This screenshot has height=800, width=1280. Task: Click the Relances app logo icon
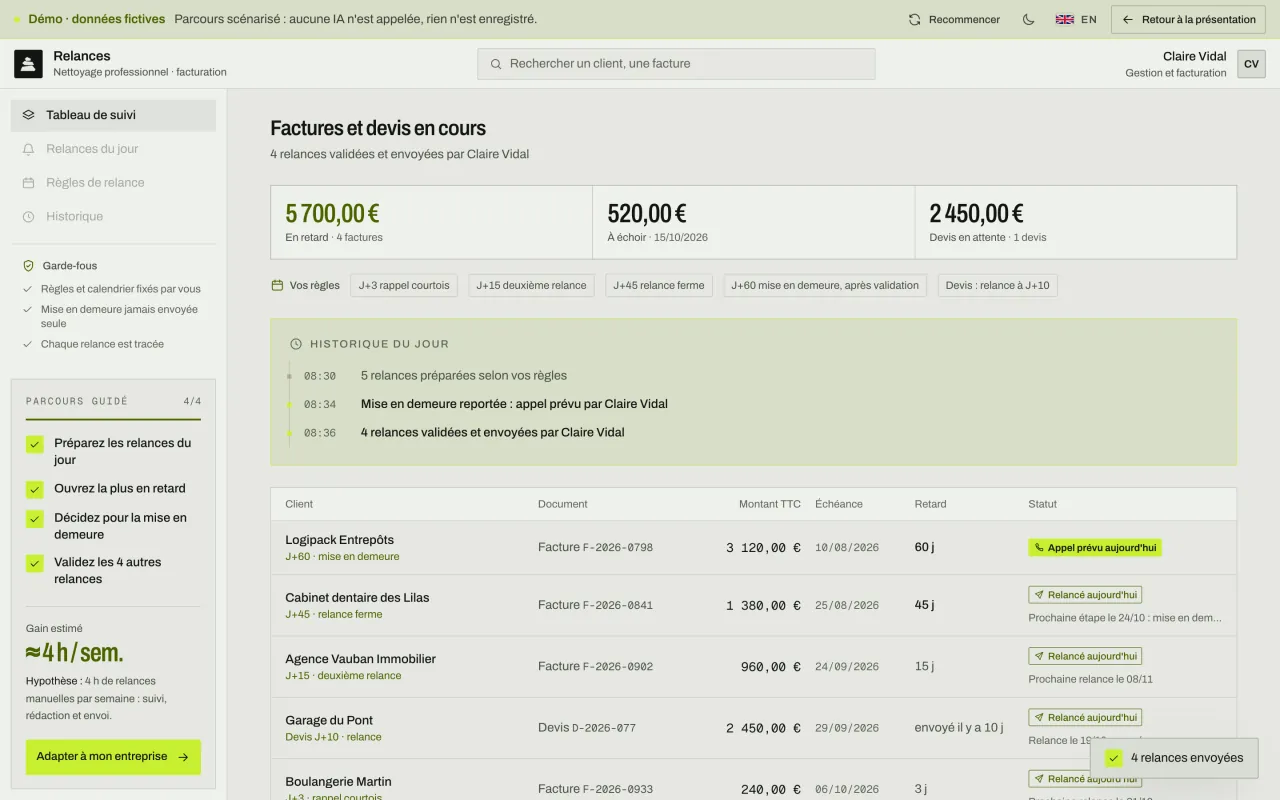[x=28, y=64]
